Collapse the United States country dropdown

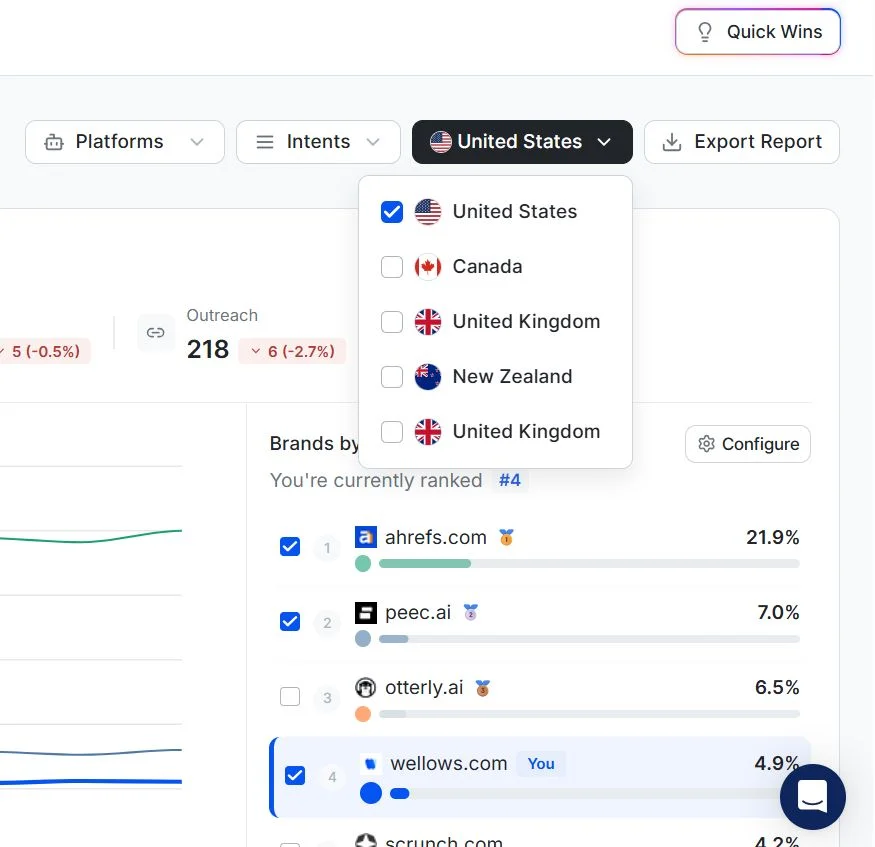522,142
